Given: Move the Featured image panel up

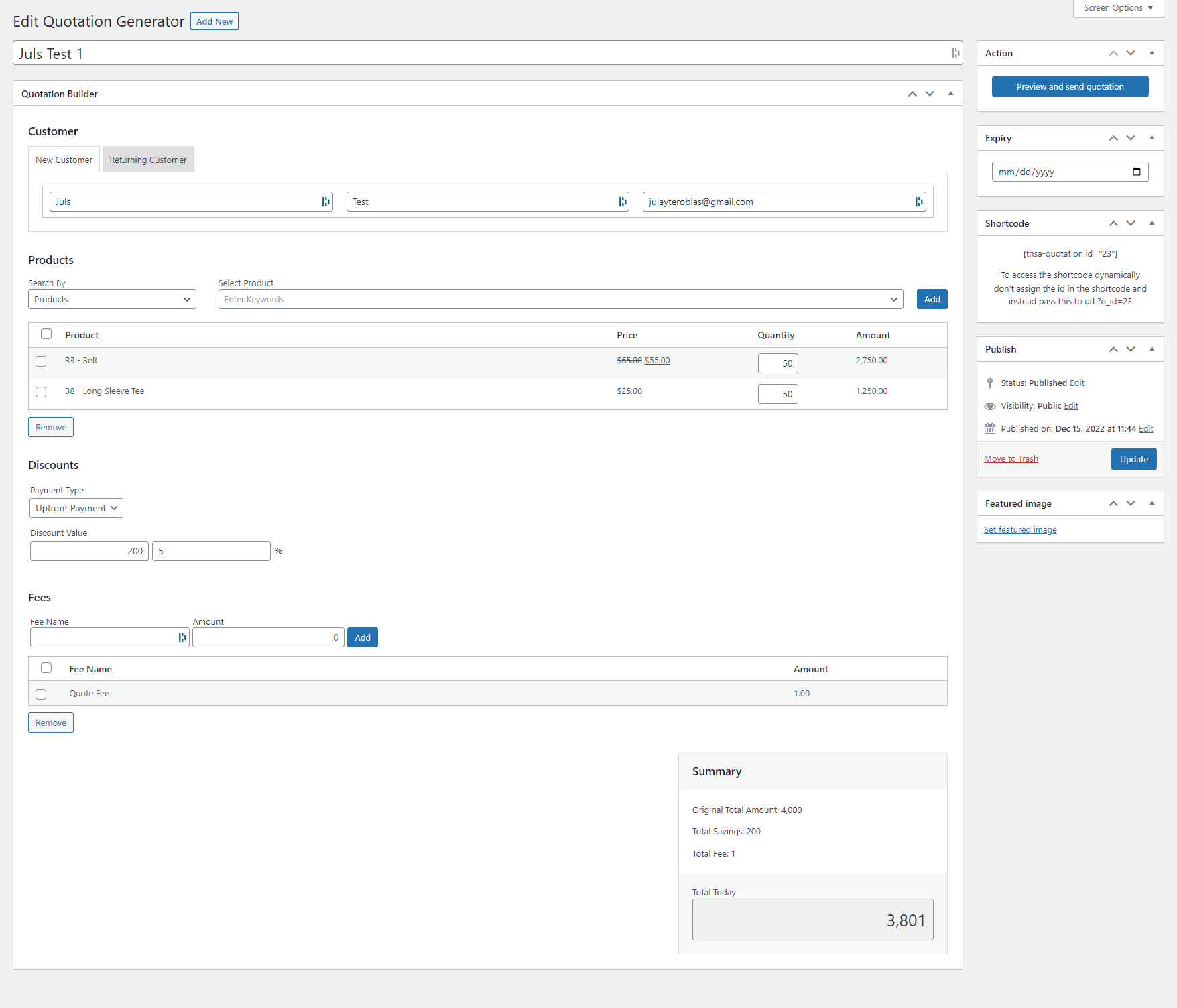Looking at the screenshot, I should [1113, 503].
